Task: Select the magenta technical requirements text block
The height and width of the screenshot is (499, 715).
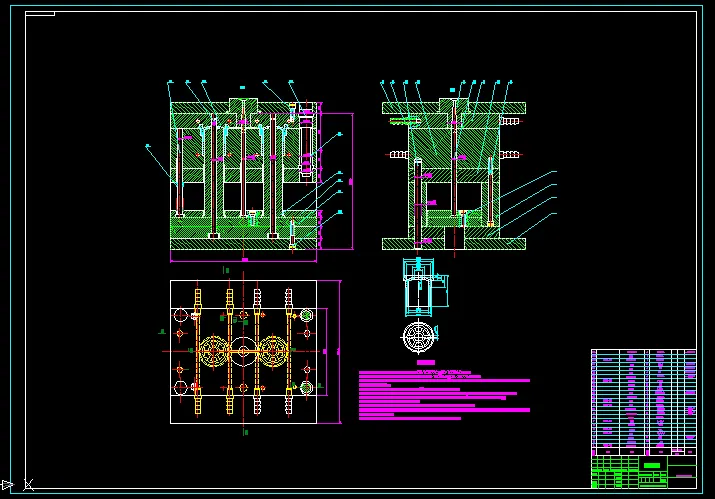Action: tap(445, 395)
